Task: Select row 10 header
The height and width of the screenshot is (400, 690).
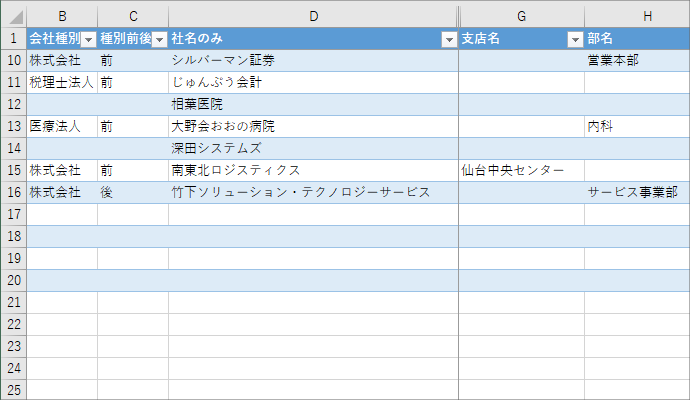Action: (x=14, y=61)
